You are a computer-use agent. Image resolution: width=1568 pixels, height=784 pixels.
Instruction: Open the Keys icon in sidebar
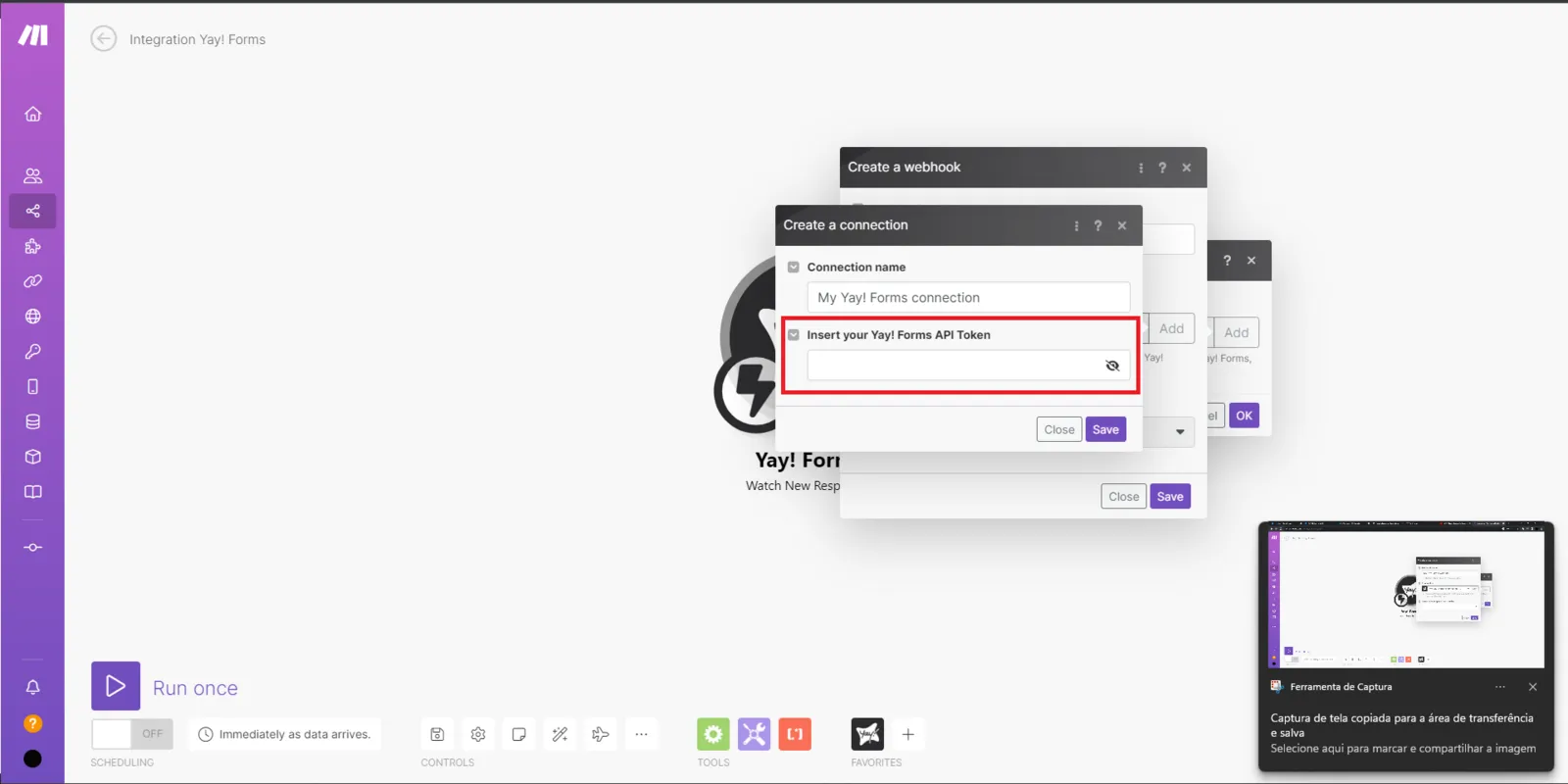point(33,352)
